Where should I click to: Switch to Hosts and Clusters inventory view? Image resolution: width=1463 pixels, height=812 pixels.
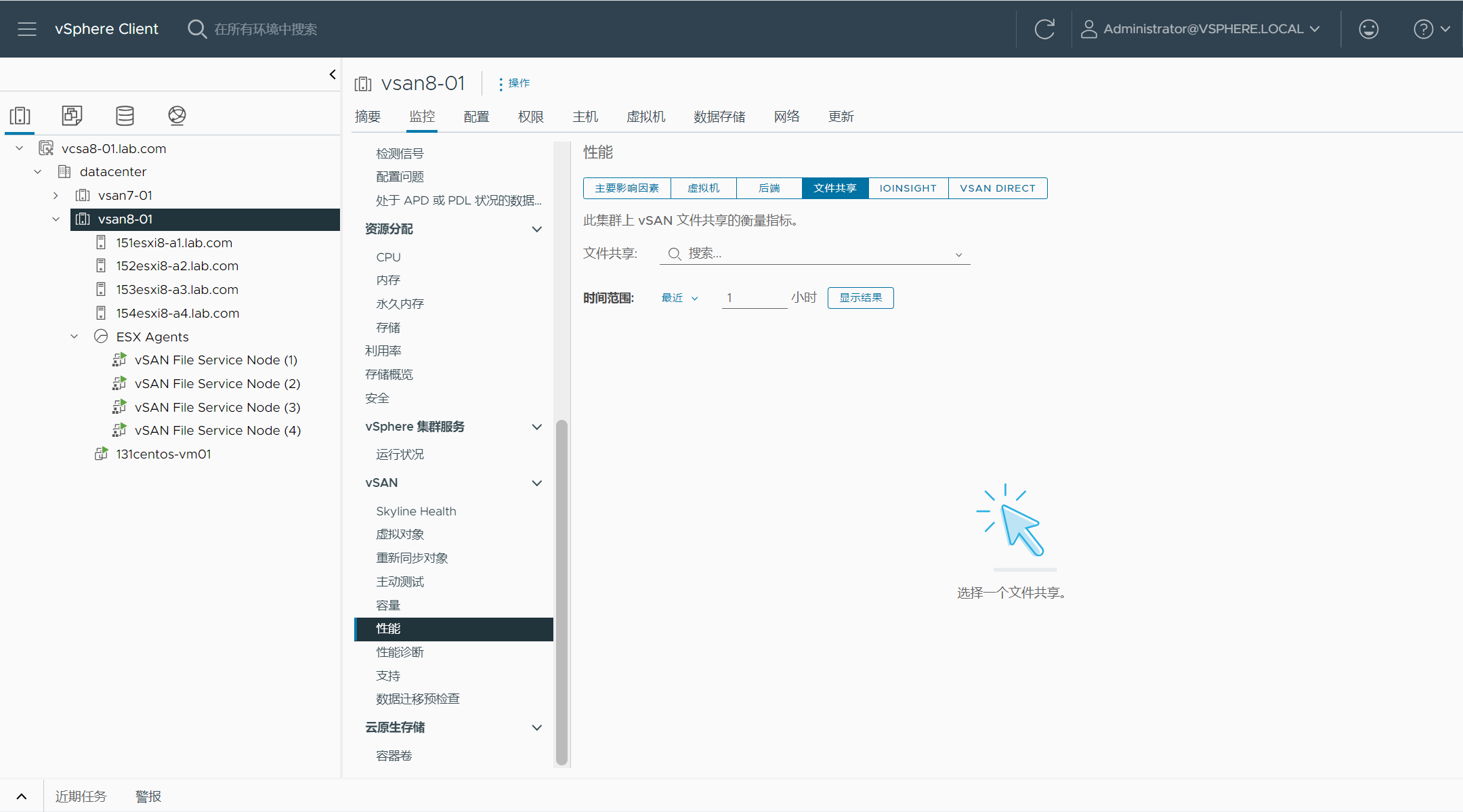click(20, 116)
